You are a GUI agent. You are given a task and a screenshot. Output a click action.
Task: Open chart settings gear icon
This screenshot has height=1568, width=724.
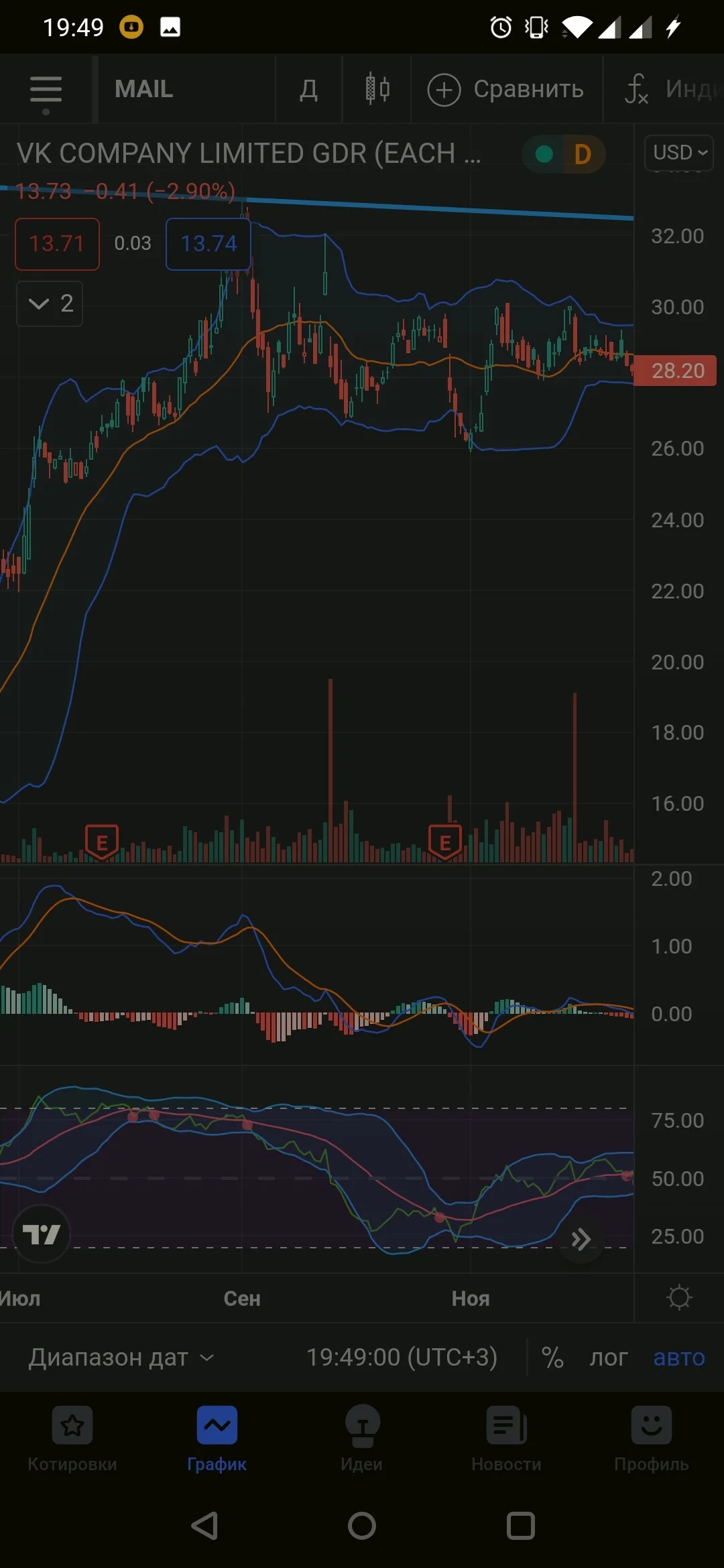click(x=679, y=1298)
